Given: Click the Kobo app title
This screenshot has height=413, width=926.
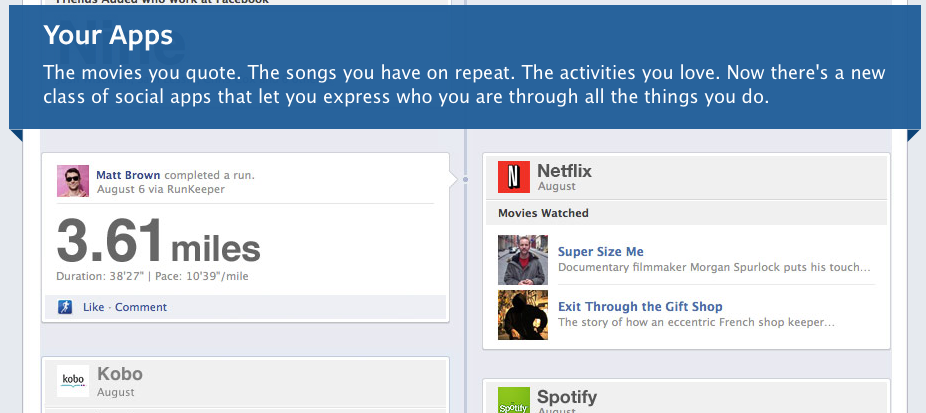Looking at the screenshot, I should tap(120, 374).
